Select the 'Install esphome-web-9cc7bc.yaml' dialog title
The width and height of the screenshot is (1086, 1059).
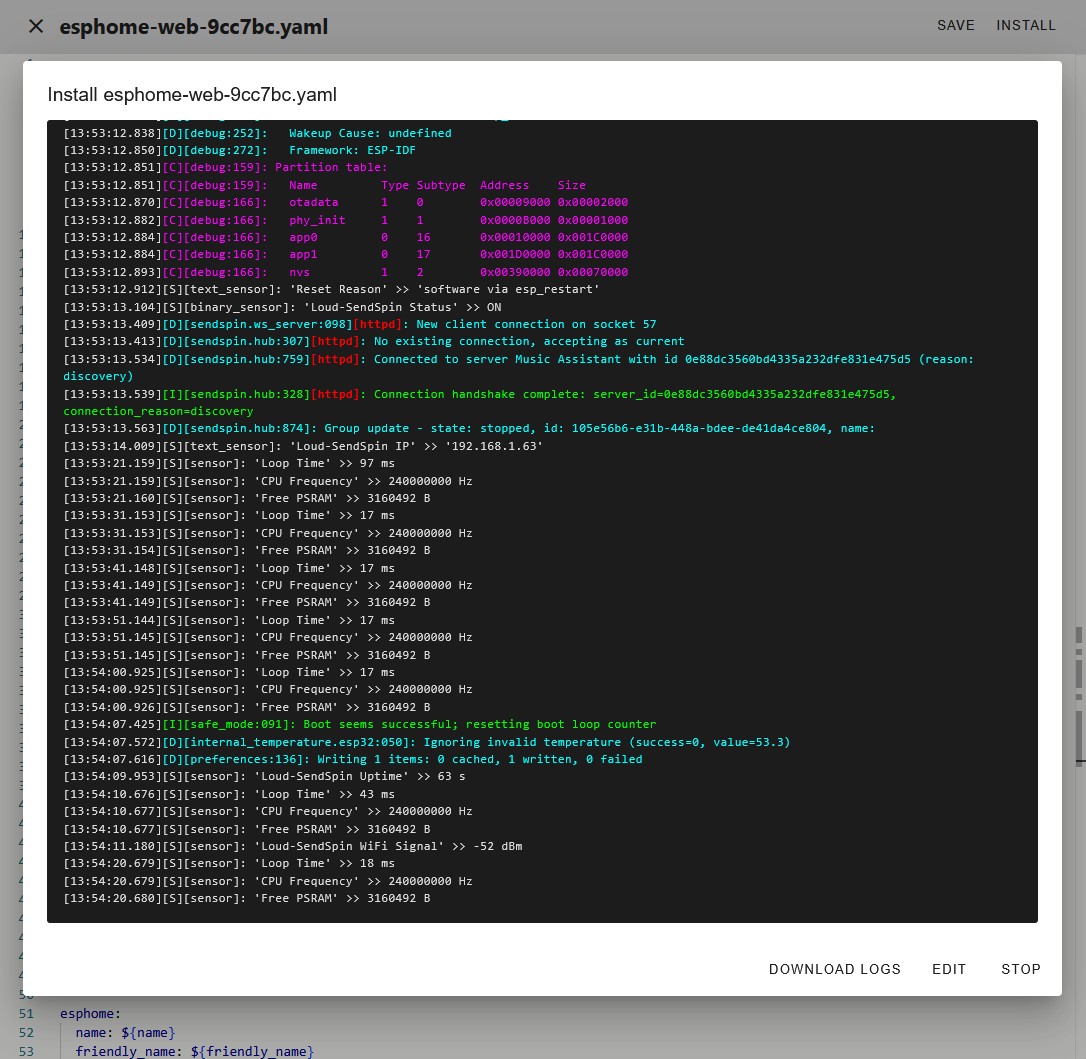(192, 94)
